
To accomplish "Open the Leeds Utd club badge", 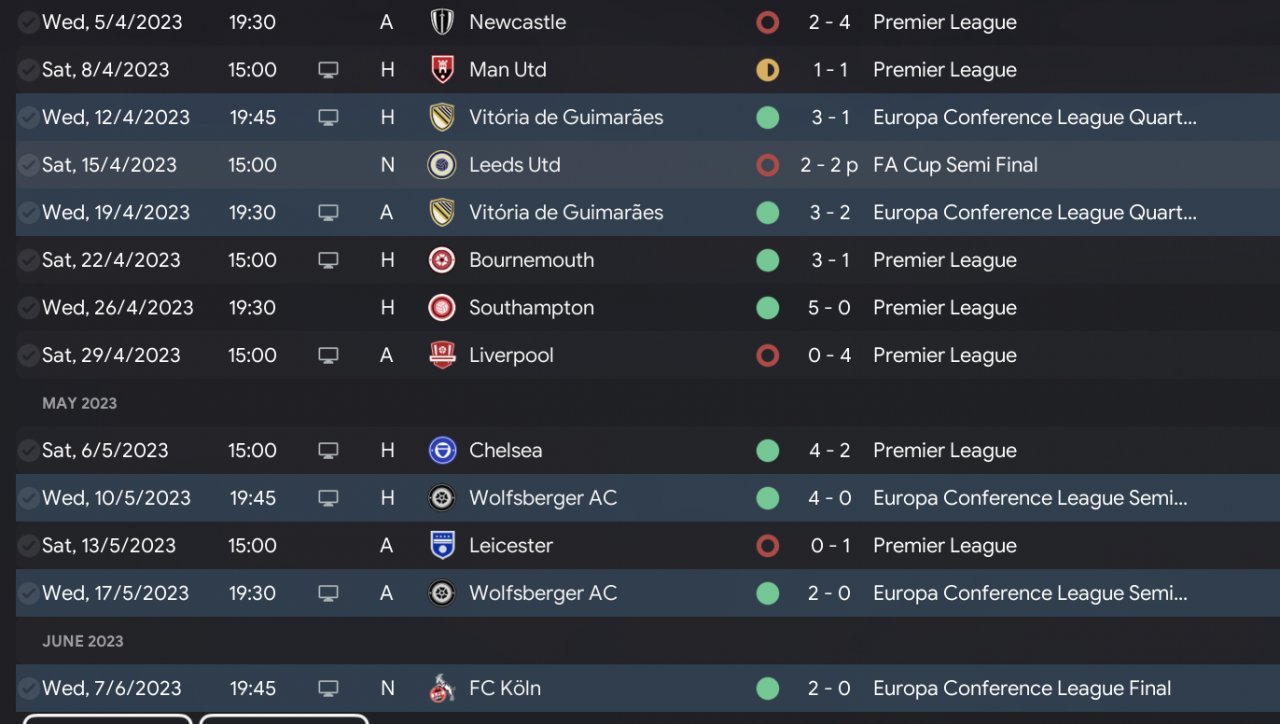I will pos(442,165).
